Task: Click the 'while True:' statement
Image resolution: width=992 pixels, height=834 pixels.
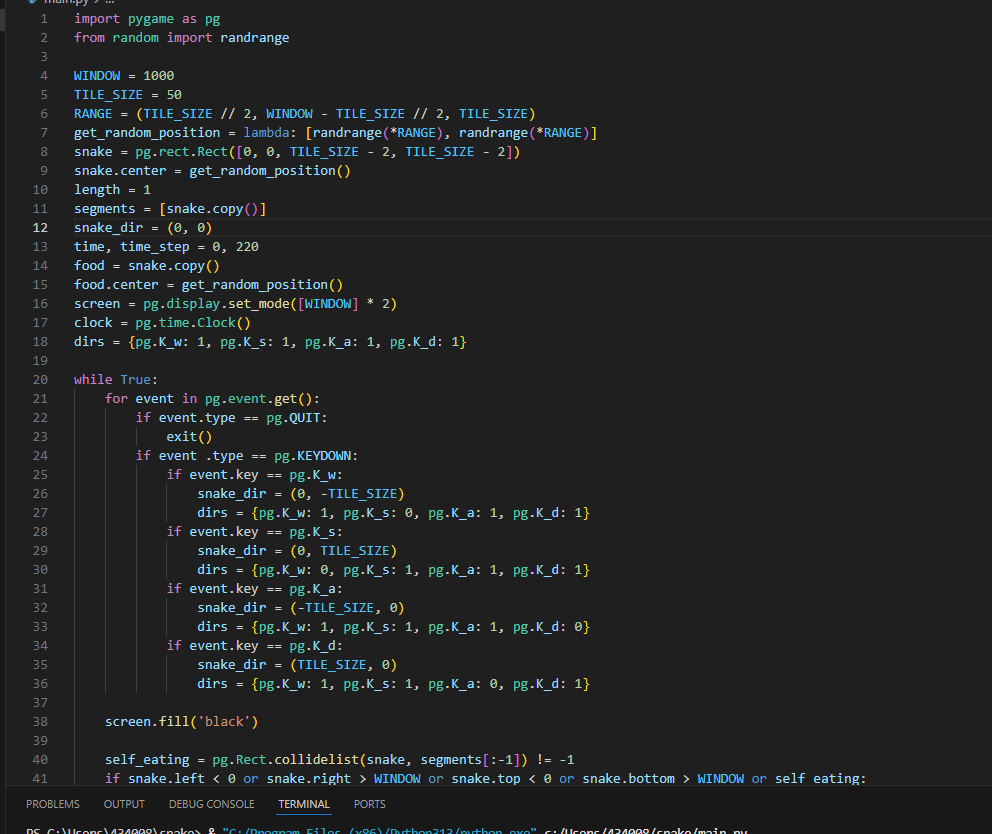Action: [116, 379]
